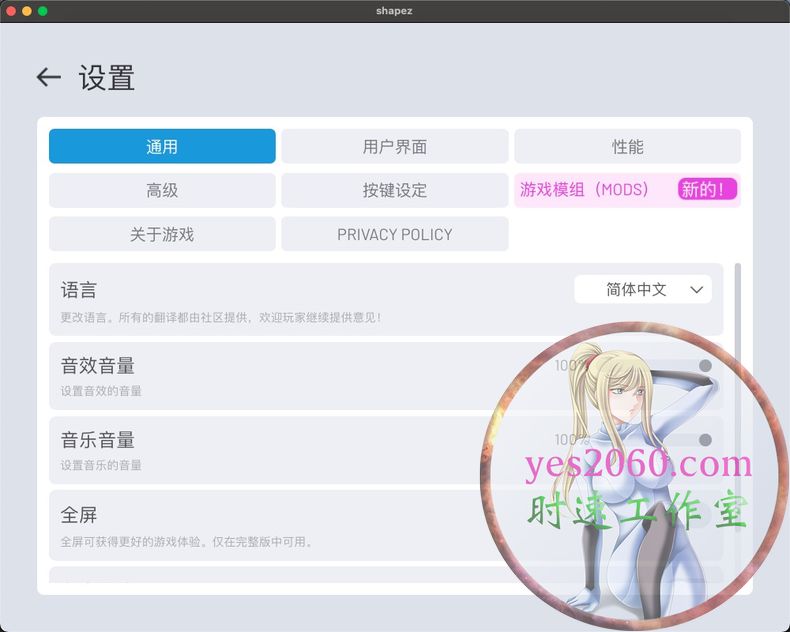Open the 游戏模组 (MODS) section
Image resolution: width=790 pixels, height=632 pixels.
[585, 190]
